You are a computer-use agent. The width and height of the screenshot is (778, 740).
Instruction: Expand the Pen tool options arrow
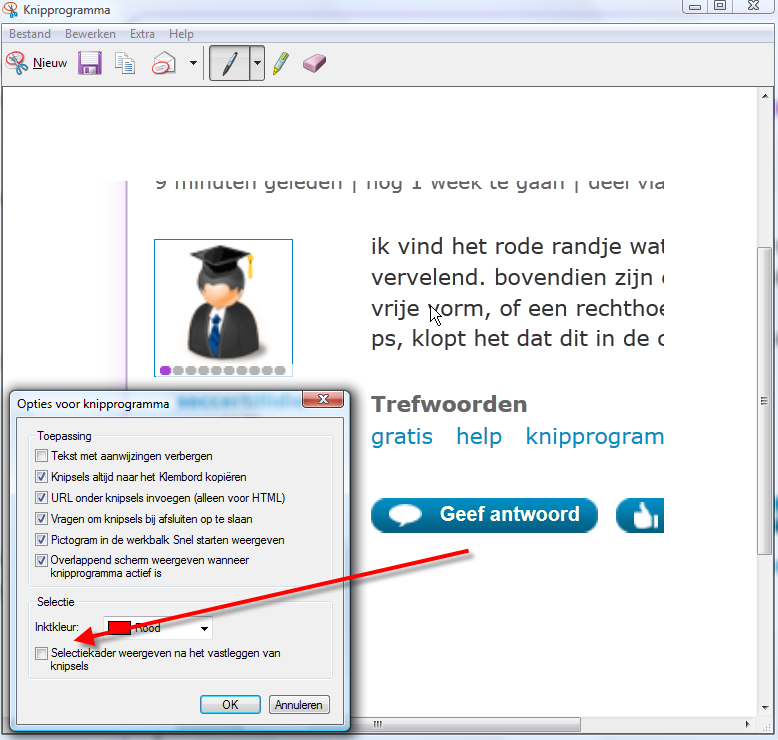pyautogui.click(x=257, y=63)
